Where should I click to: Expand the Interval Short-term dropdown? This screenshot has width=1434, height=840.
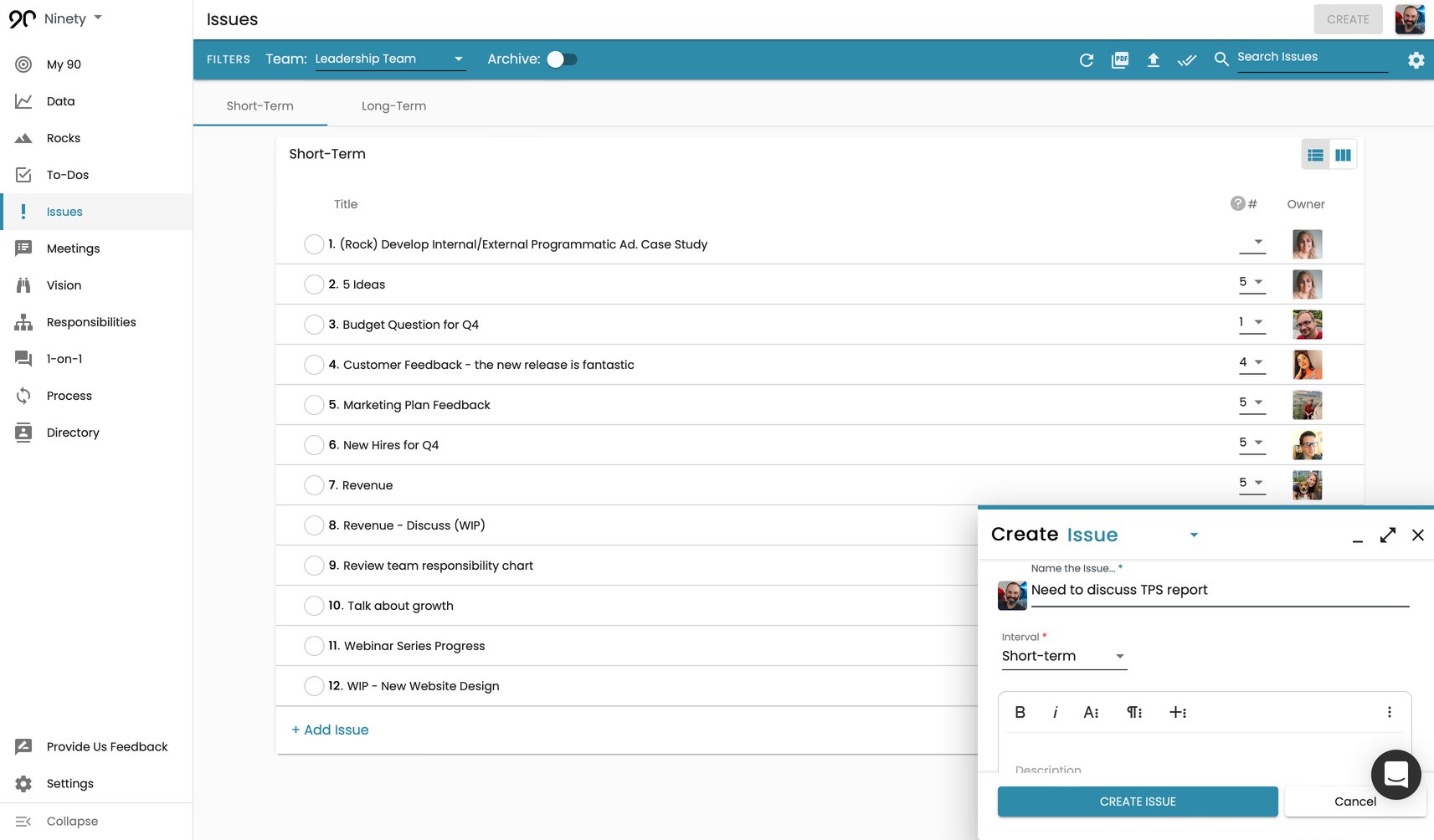pos(1063,657)
